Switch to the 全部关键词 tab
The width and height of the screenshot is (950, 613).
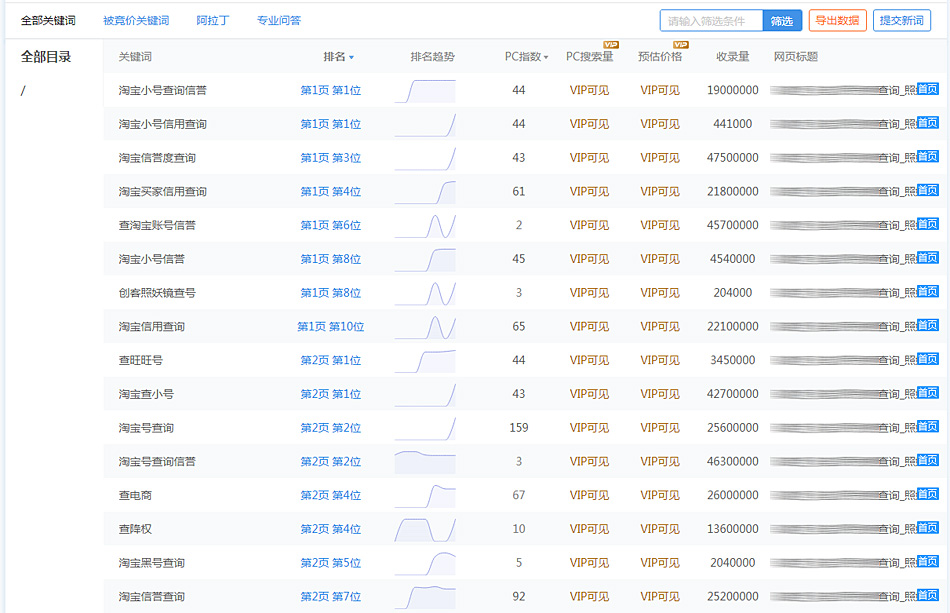pos(48,21)
